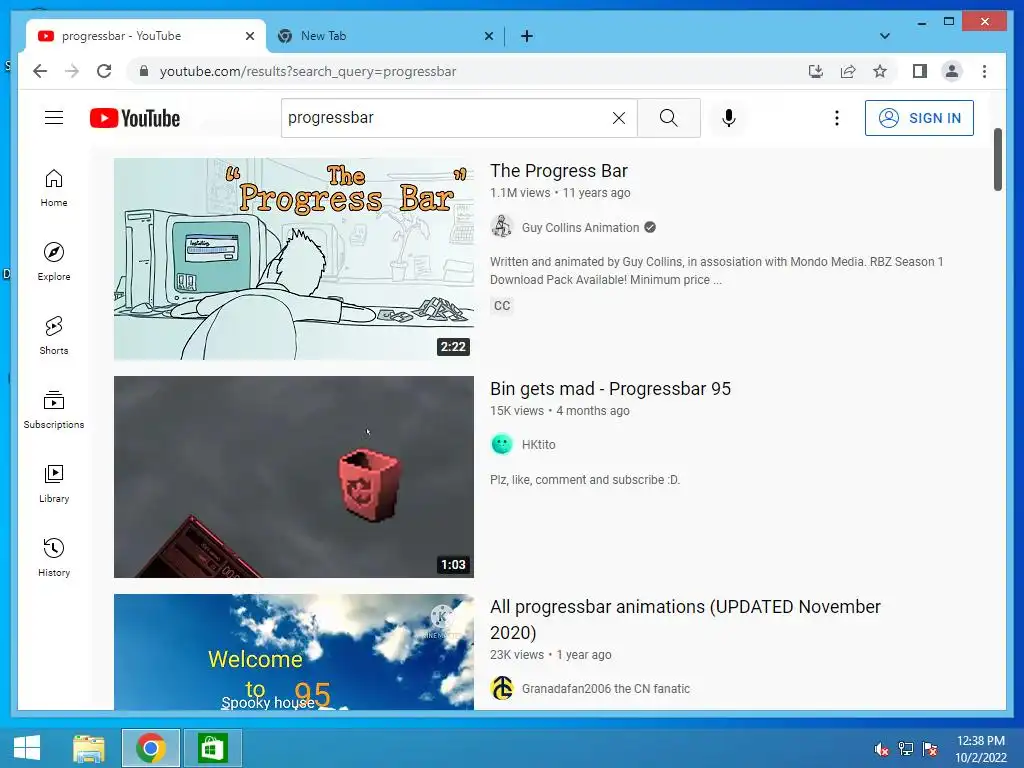Open History in the sidebar

54,557
